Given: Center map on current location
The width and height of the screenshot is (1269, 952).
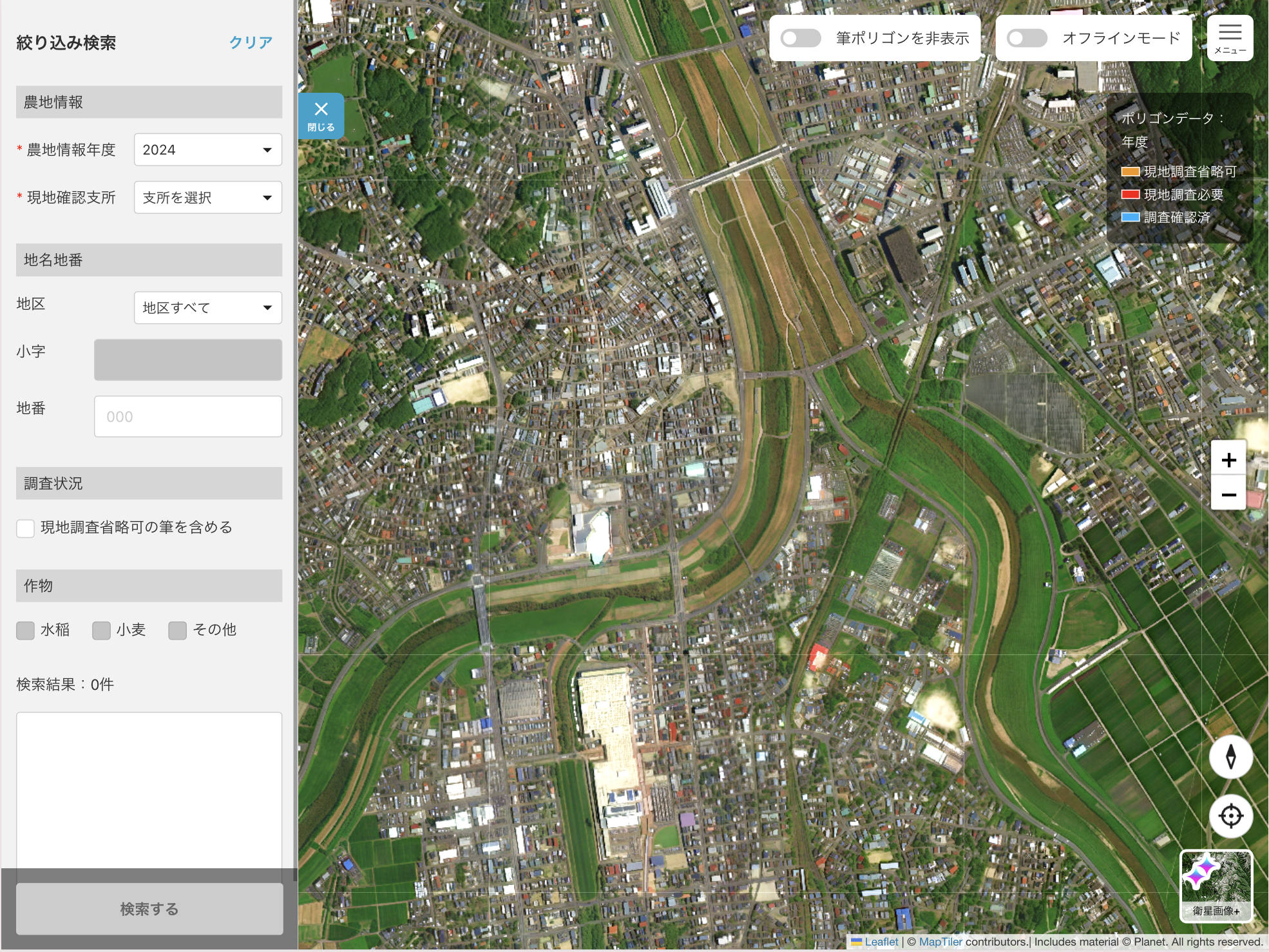Looking at the screenshot, I should click(1230, 816).
